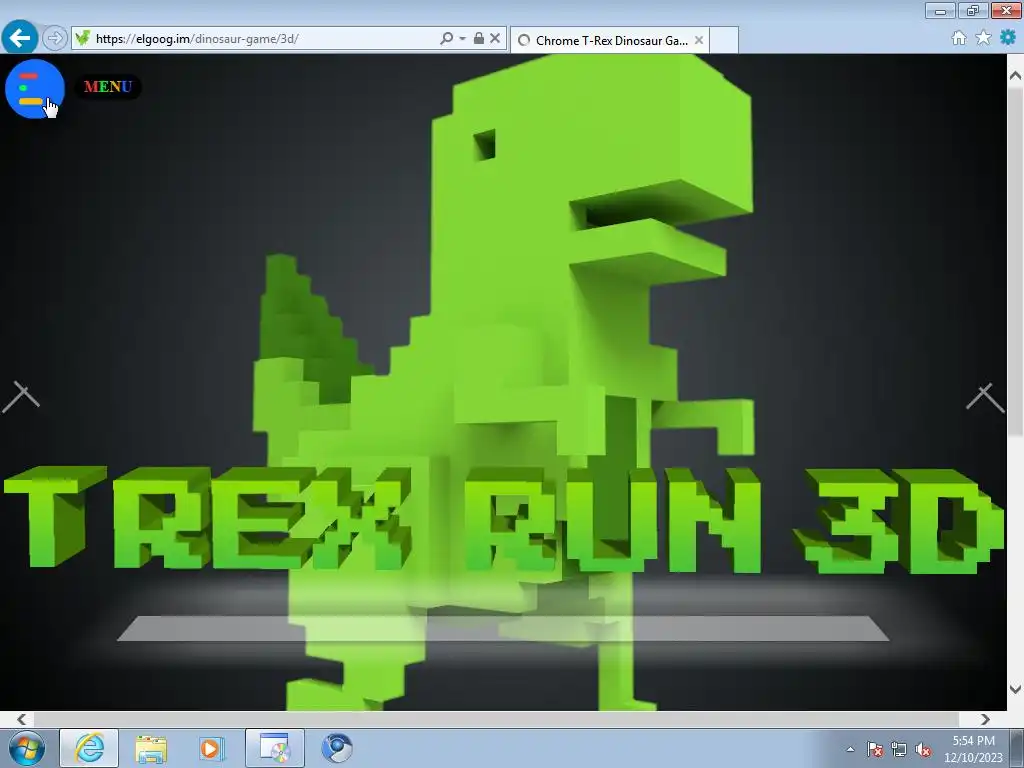The height and width of the screenshot is (768, 1024).
Task: Click the vertical scrollbar down arrow
Action: click(x=1016, y=689)
